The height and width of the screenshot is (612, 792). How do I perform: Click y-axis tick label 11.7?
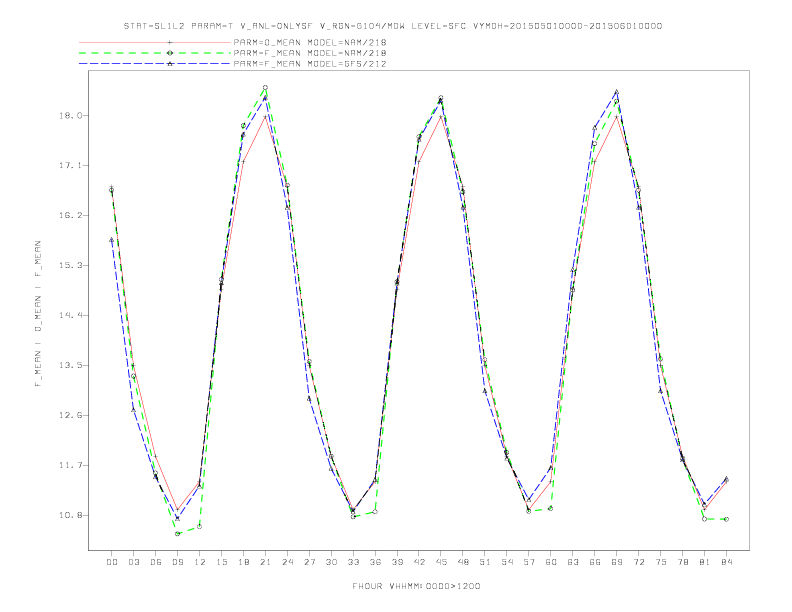click(x=70, y=466)
